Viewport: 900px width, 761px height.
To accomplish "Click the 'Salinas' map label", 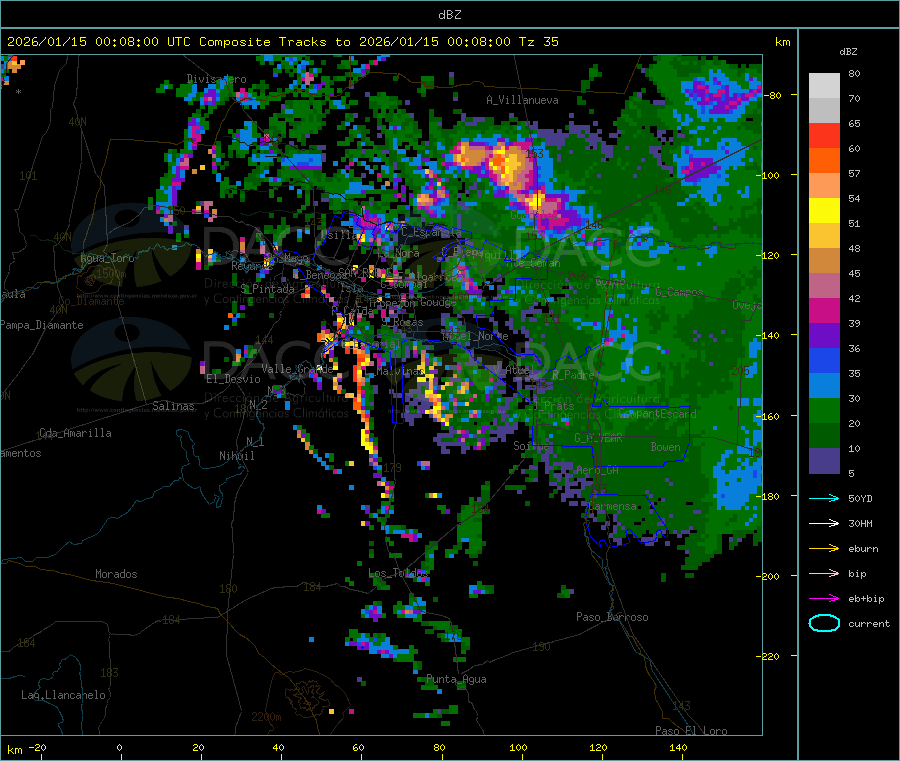I will tap(173, 406).
